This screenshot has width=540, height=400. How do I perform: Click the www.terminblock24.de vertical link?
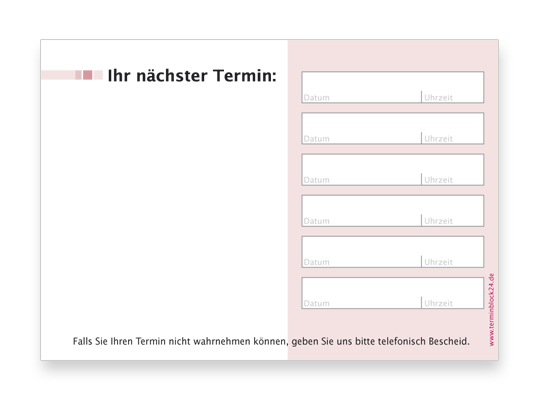point(491,310)
